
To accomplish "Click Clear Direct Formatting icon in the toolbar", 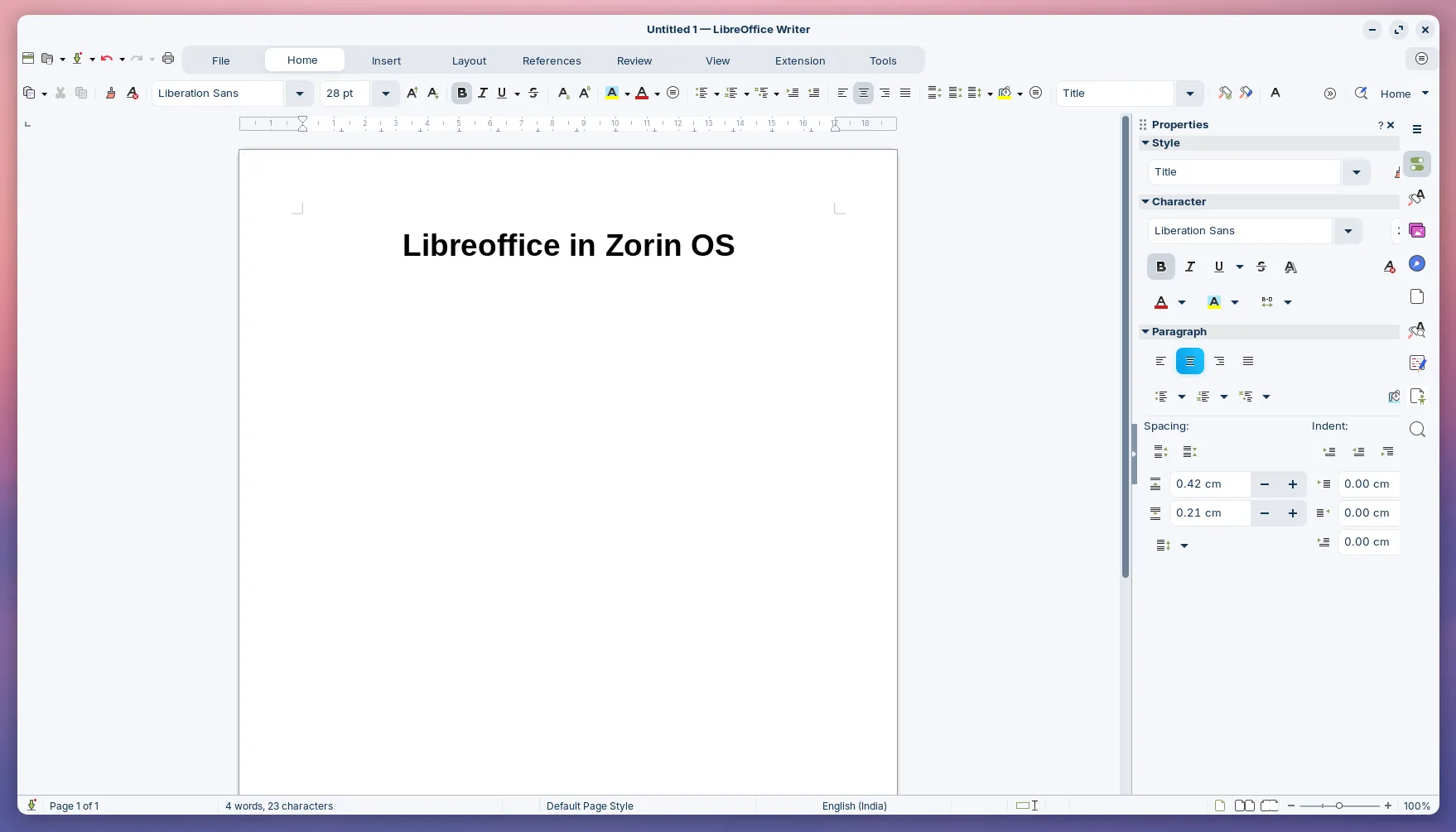I will (132, 93).
